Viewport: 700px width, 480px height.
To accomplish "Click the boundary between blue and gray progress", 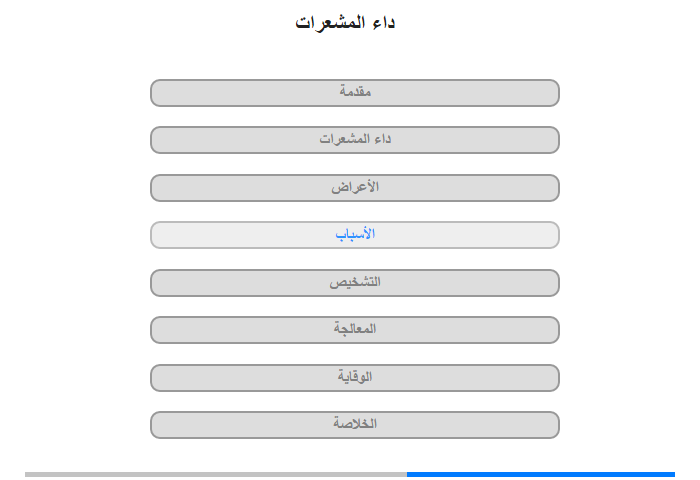I will point(407,474).
